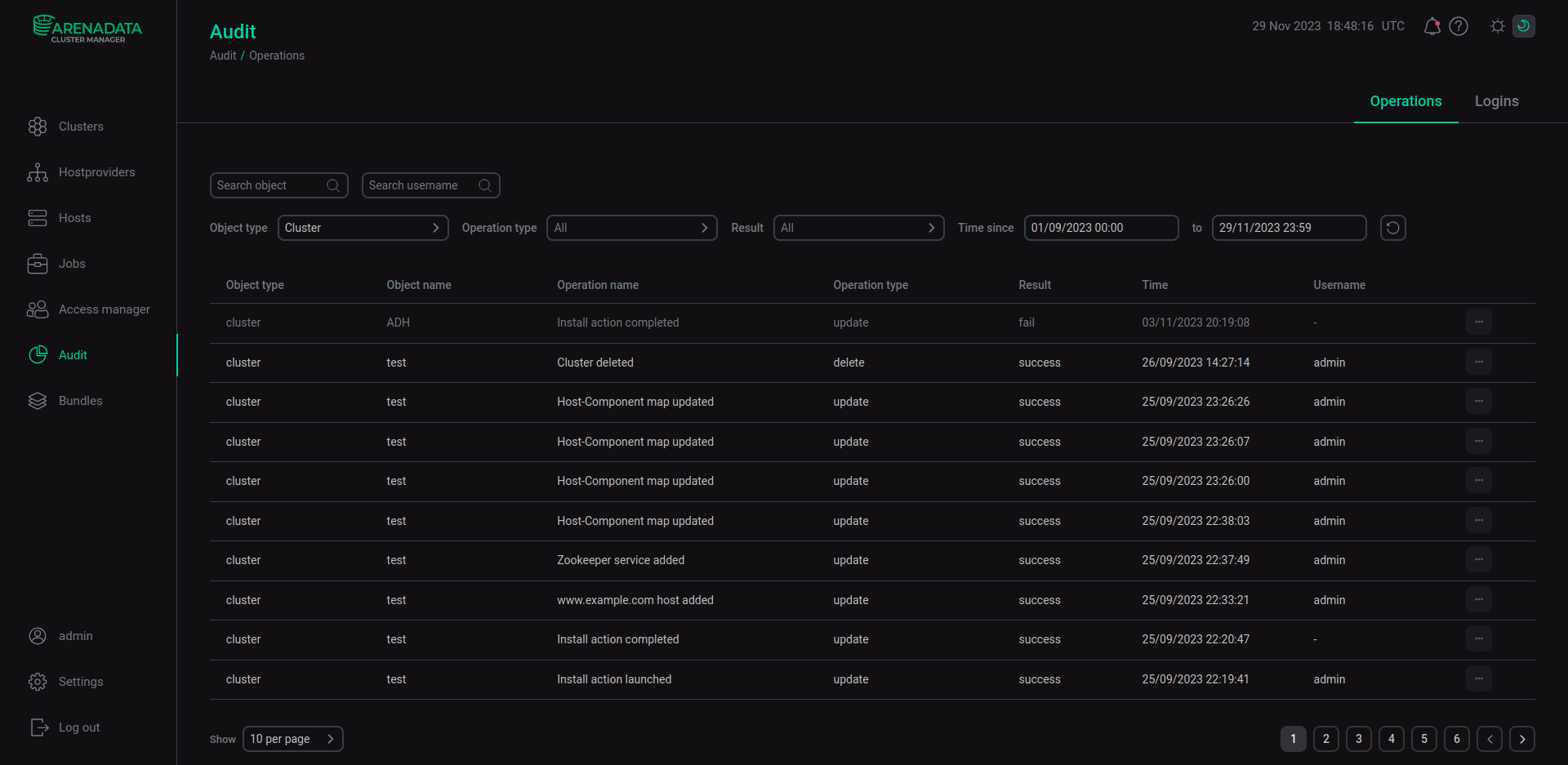Switch to the Logins tab
Screen dimensions: 1568x765
1496,101
